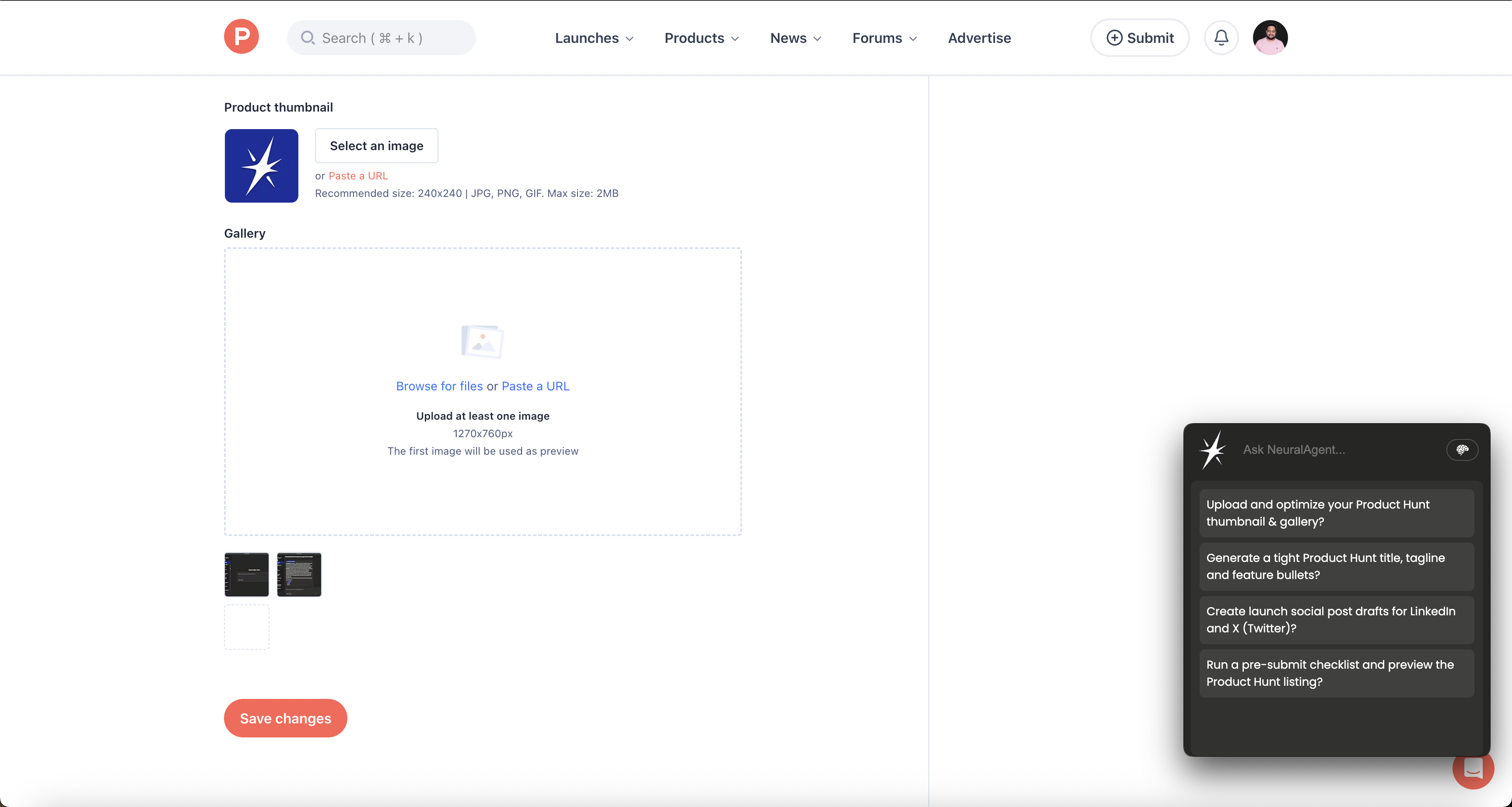Select the first gallery screenshot thumbnail
Image resolution: width=1512 pixels, height=807 pixels.
pos(246,575)
